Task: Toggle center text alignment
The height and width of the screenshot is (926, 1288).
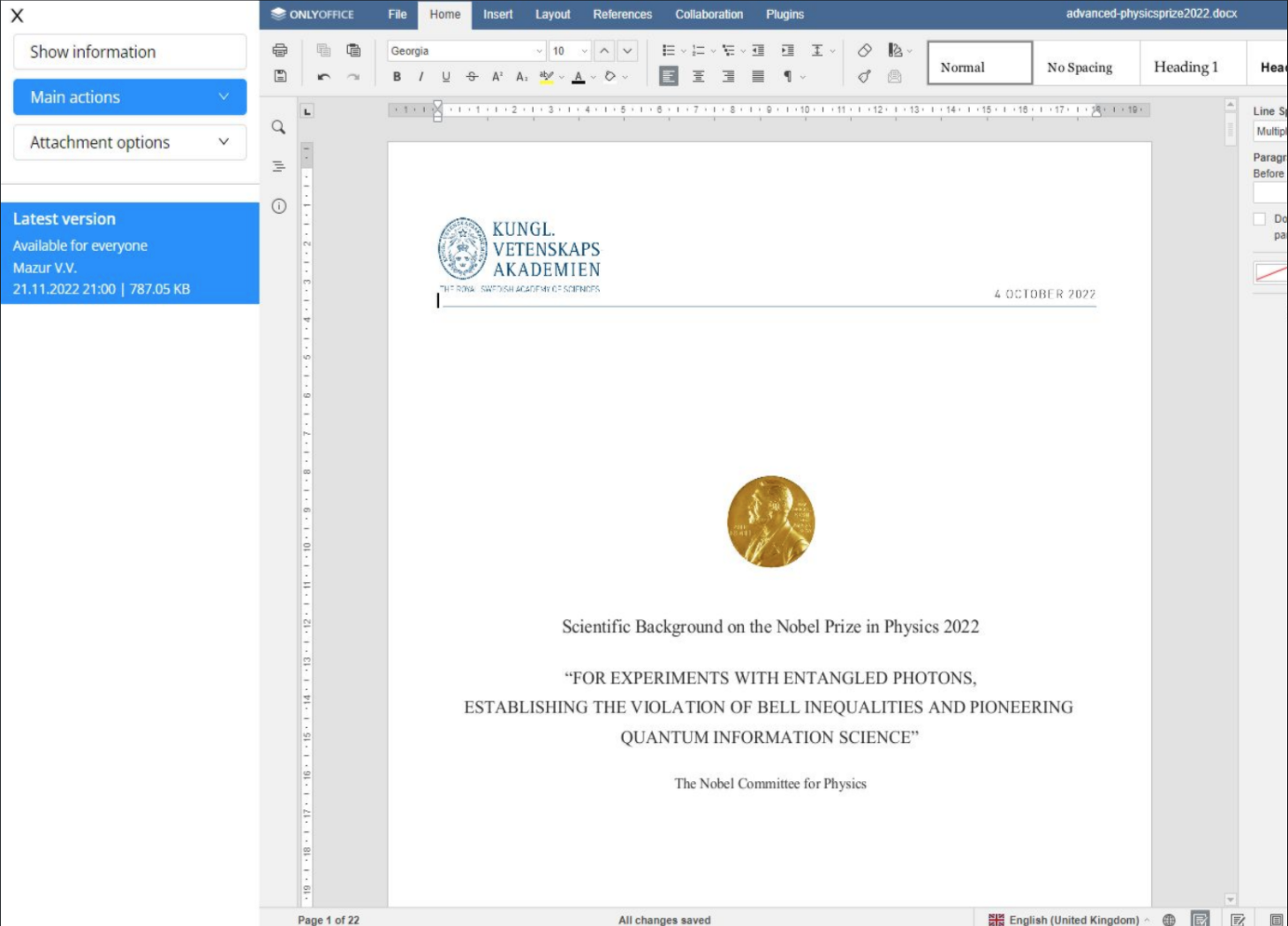Action: click(x=699, y=77)
